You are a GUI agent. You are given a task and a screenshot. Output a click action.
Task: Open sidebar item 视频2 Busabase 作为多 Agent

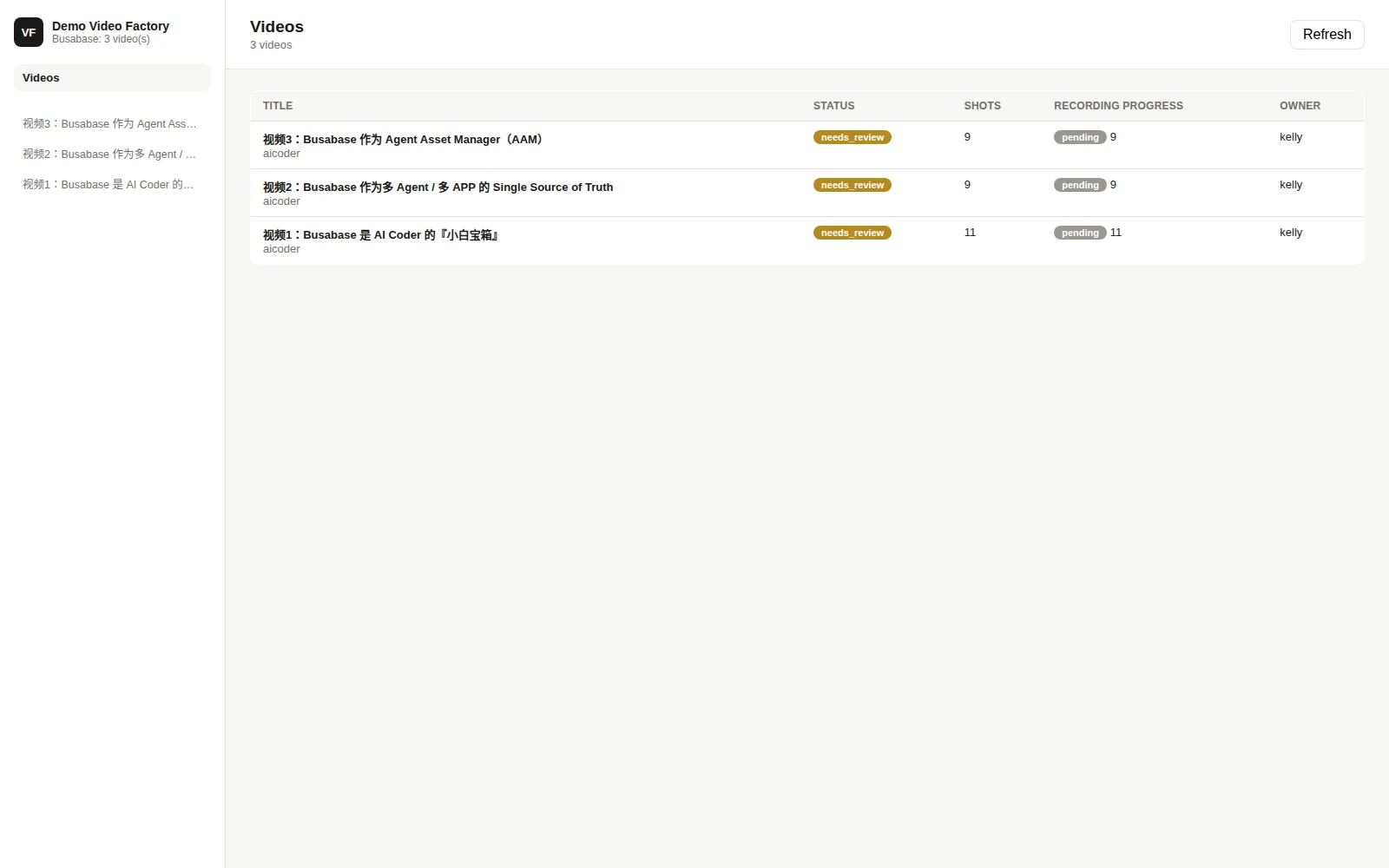[x=112, y=155]
